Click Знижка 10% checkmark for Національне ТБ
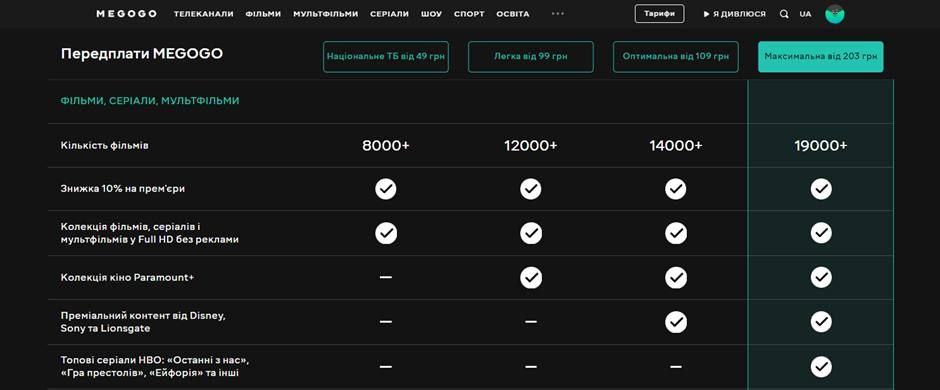 386,189
